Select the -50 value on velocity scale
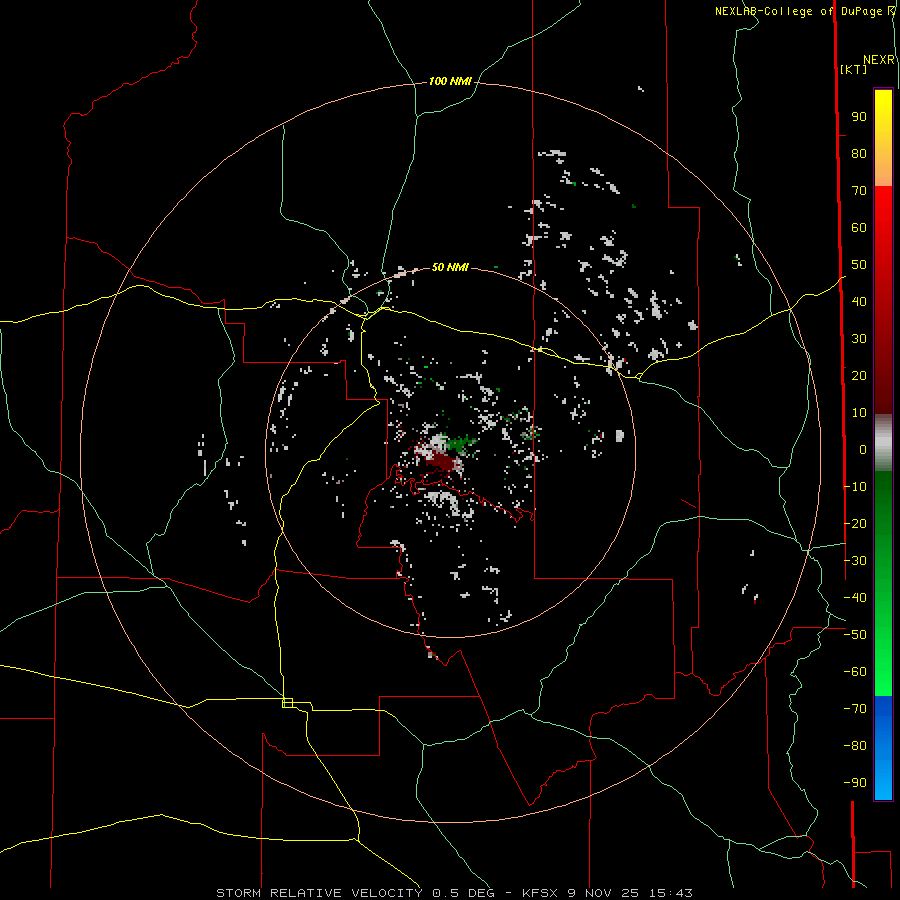This screenshot has height=900, width=900. 855,635
